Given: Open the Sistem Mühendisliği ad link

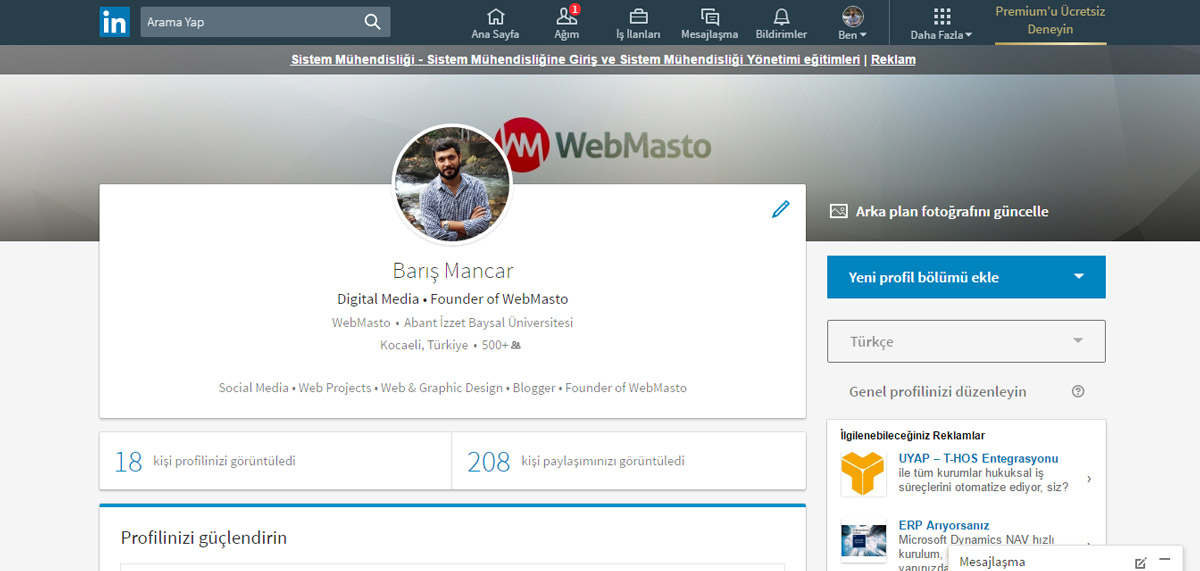Looking at the screenshot, I should [575, 60].
